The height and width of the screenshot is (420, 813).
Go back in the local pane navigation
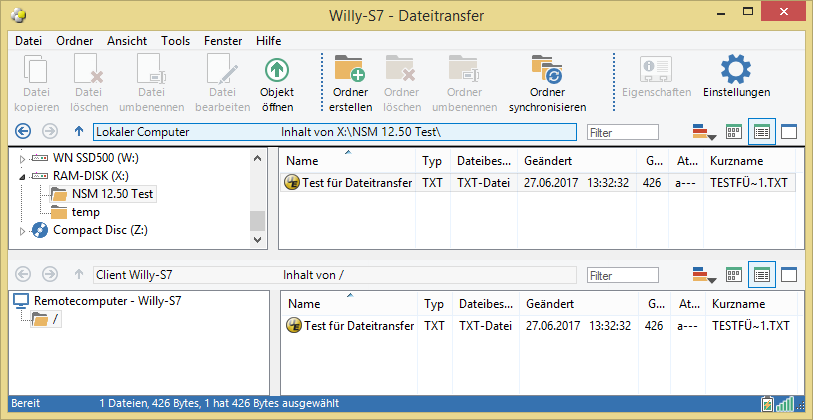pyautogui.click(x=24, y=131)
